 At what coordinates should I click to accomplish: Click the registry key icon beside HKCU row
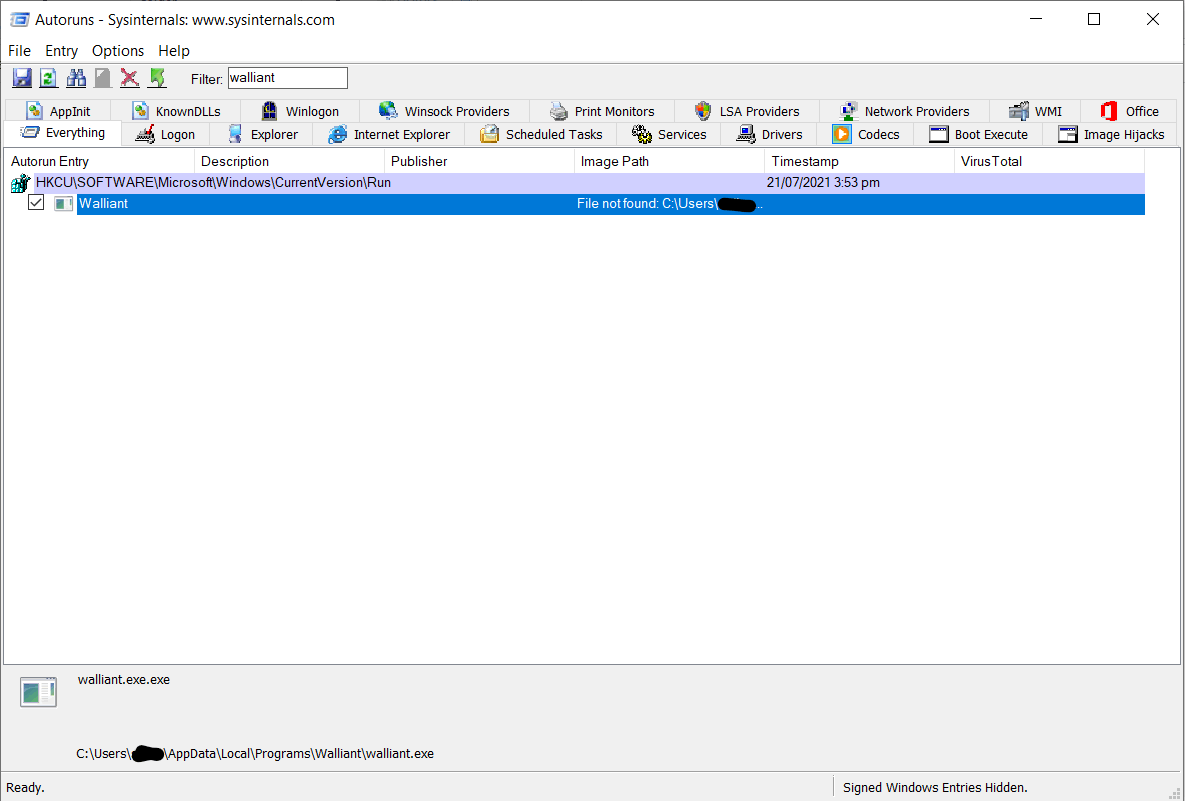pyautogui.click(x=20, y=183)
